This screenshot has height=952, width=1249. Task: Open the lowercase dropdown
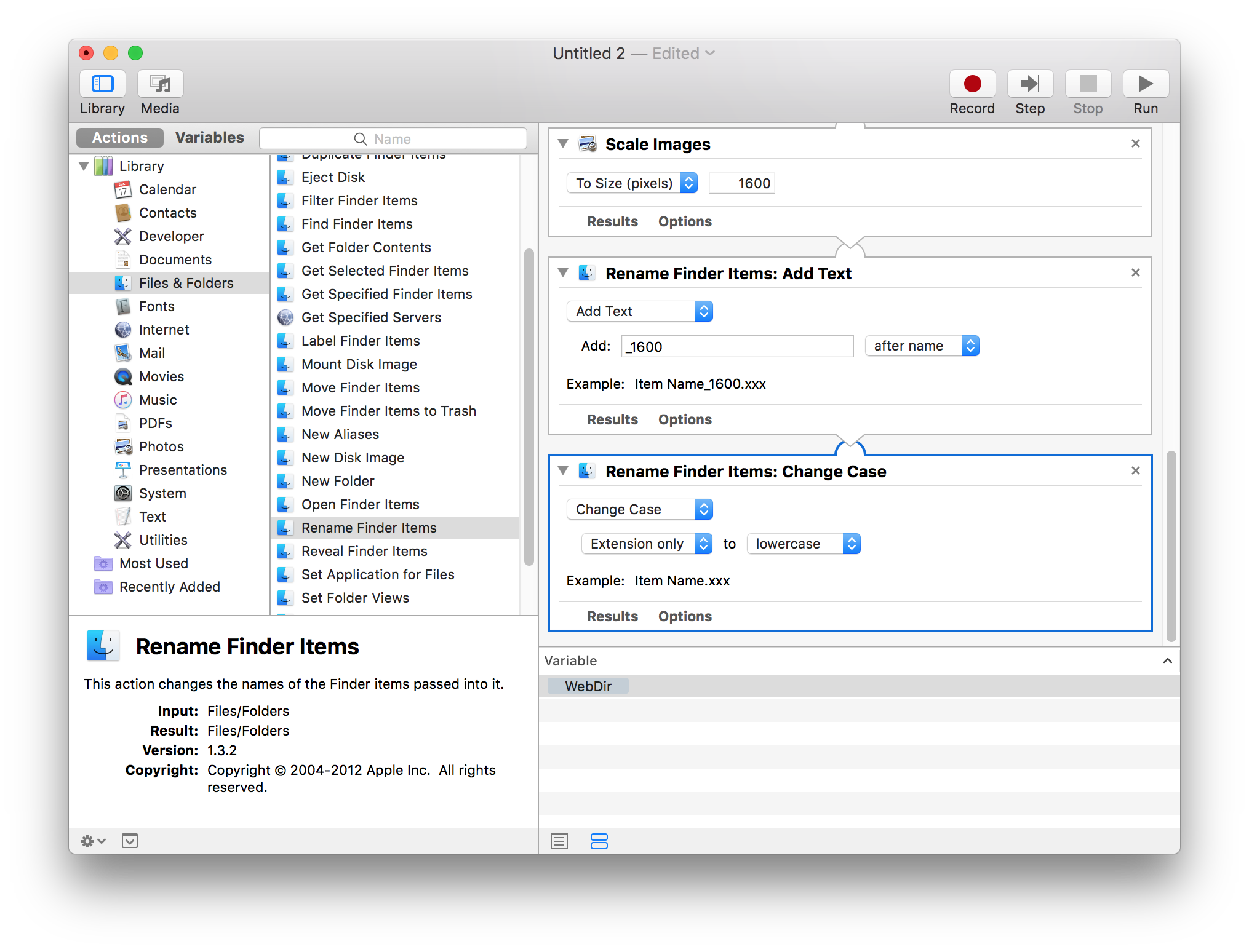[x=804, y=544]
